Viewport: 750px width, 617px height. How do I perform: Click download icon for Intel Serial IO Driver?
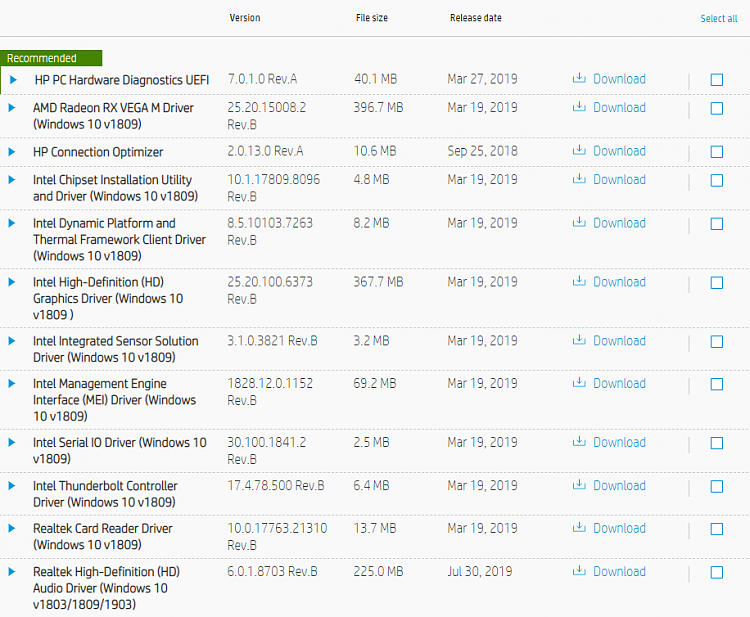click(x=579, y=442)
